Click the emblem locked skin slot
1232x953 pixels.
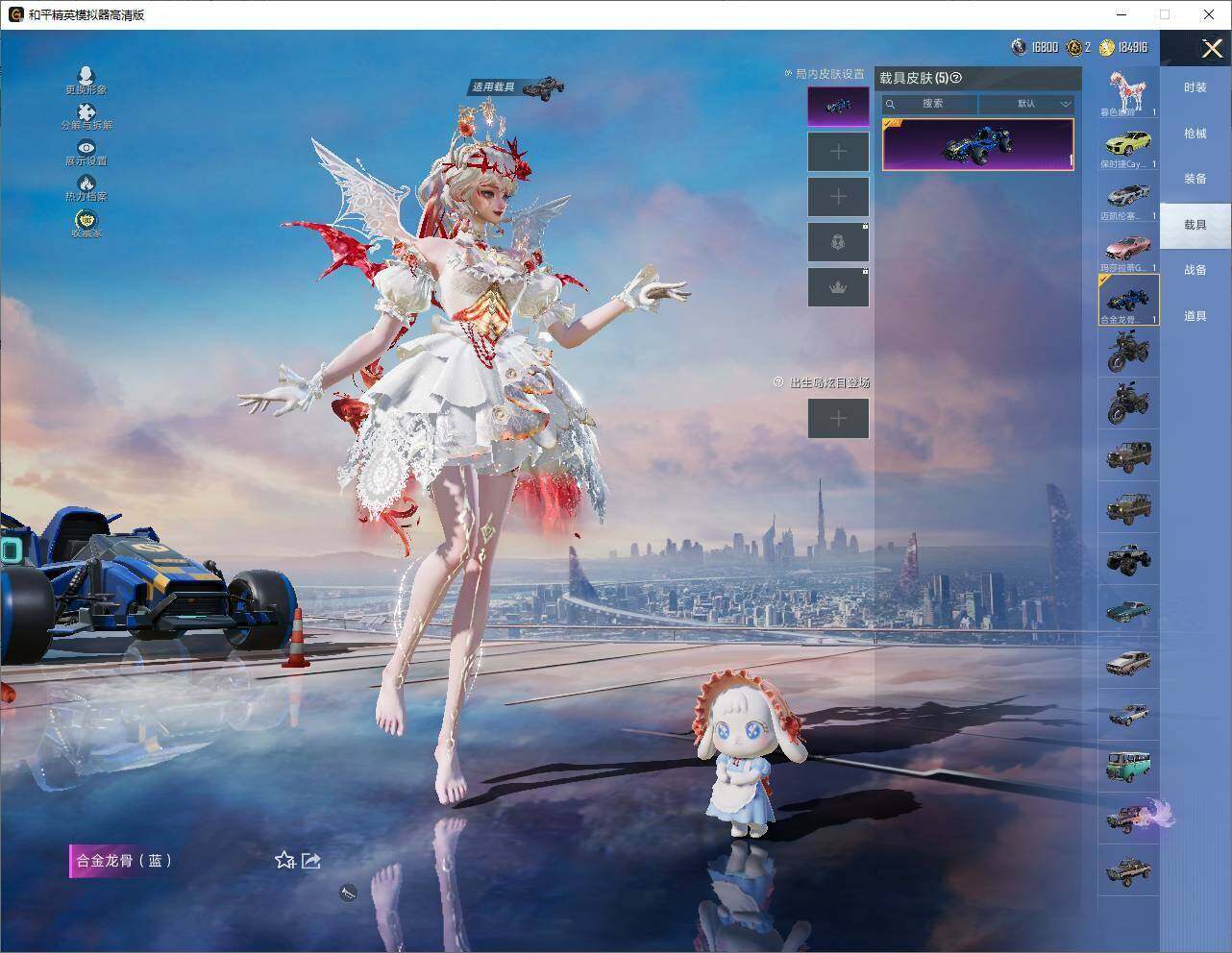(838, 242)
